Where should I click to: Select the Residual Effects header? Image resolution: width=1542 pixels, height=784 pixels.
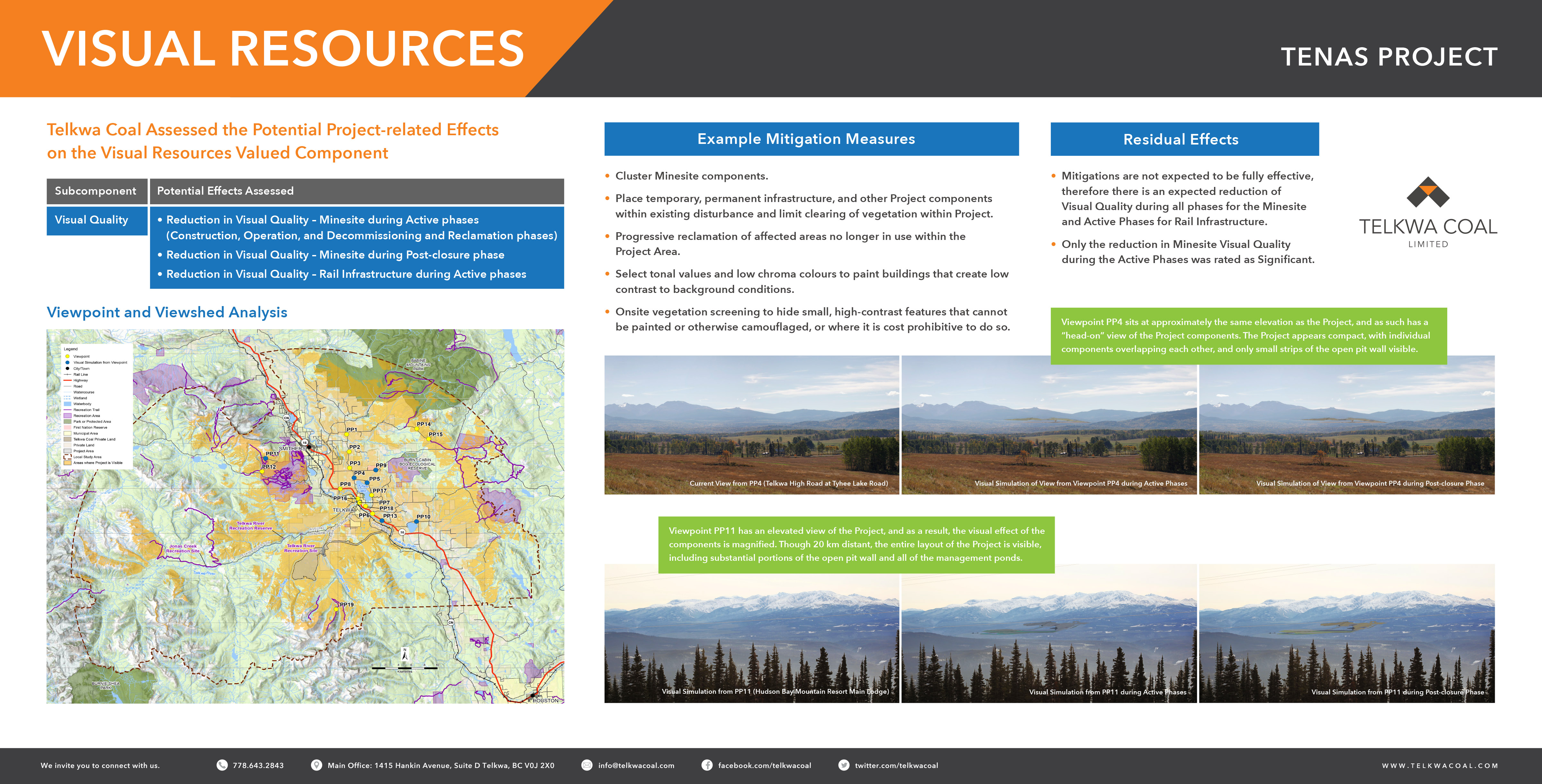(1184, 139)
